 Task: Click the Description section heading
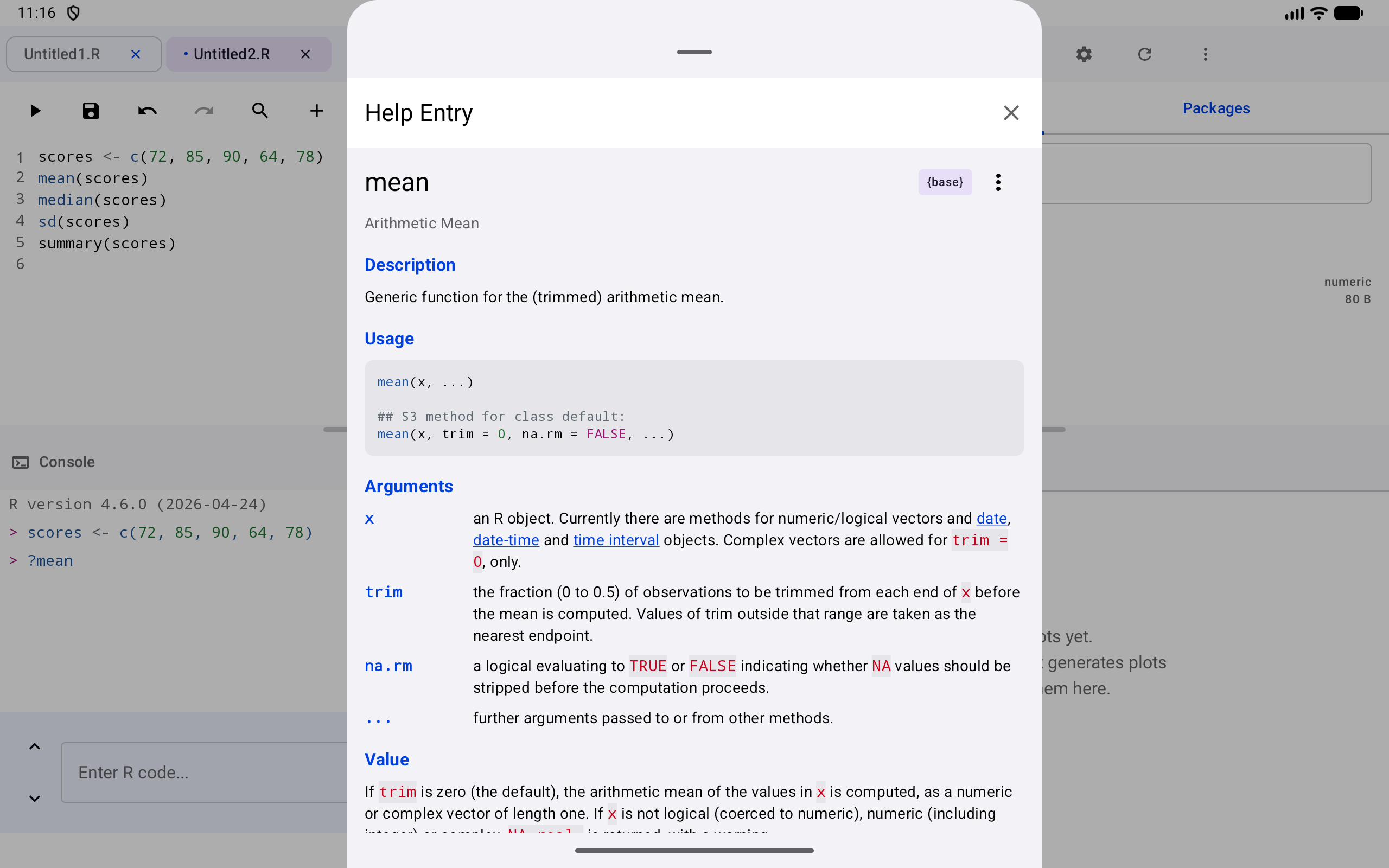[x=410, y=265]
